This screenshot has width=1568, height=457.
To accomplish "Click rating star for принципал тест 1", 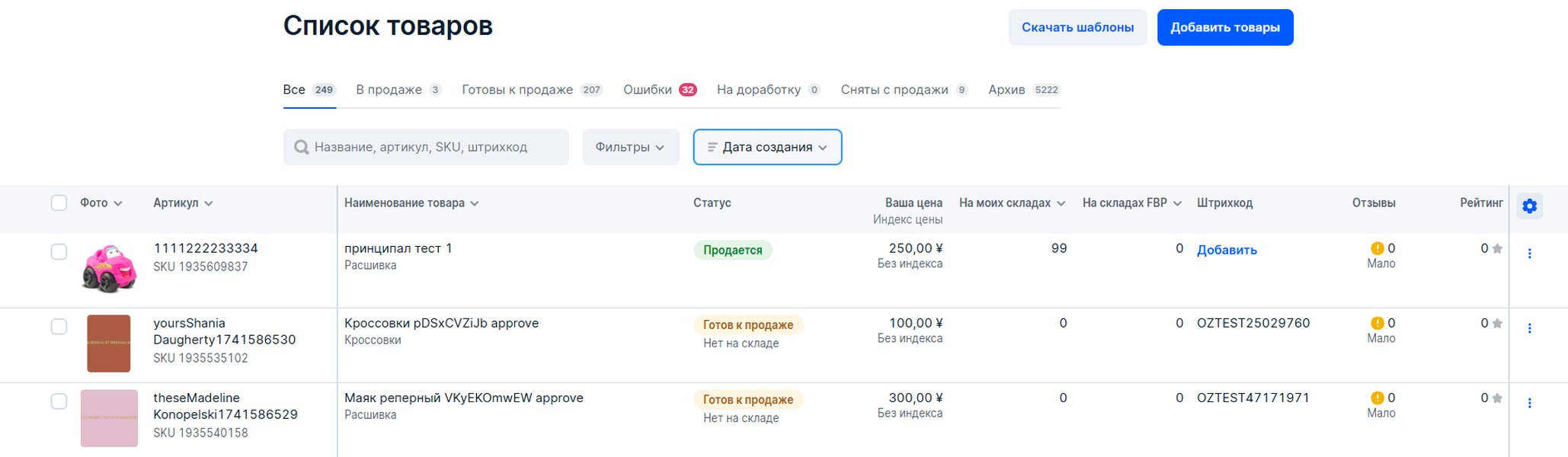I will point(1497,248).
